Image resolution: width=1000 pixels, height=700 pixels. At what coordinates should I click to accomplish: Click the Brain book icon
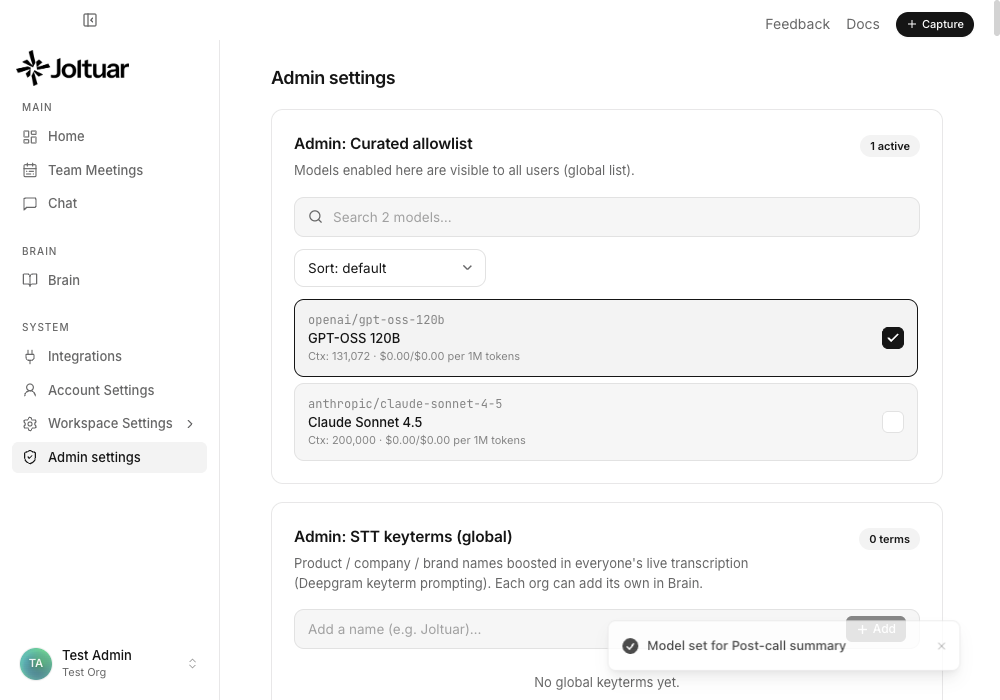30,281
